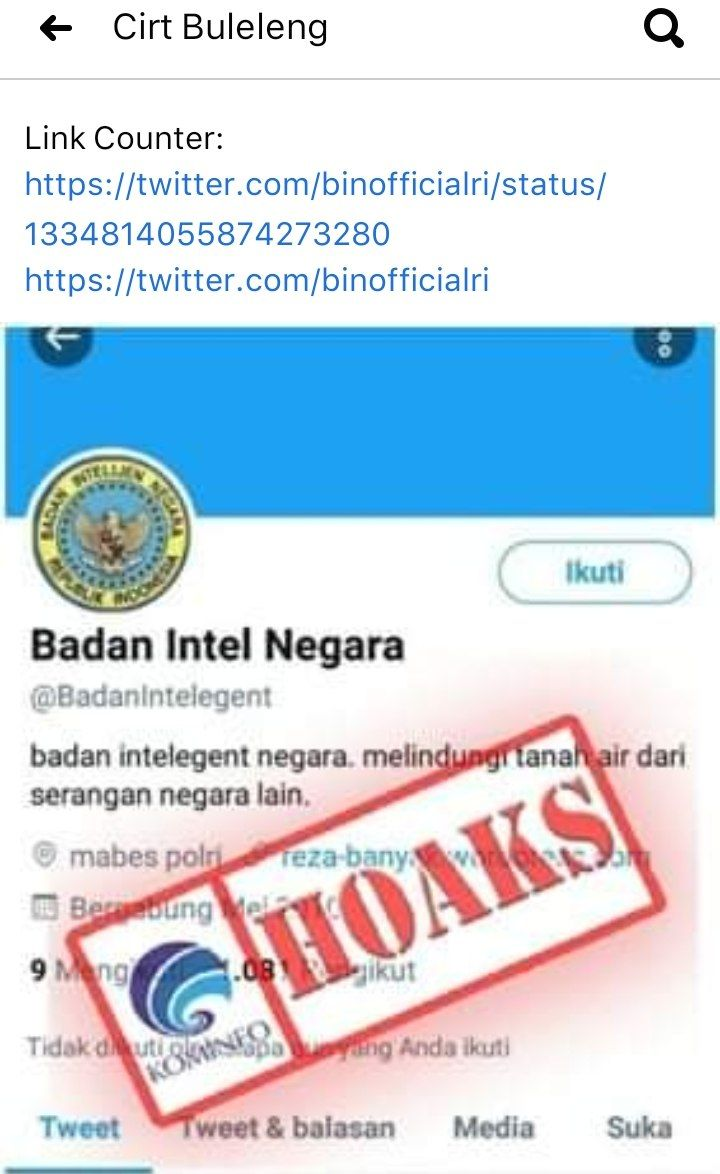Tap the location pin icon beside mabes polri
Screen dimensions: 720x1174
tap(45, 854)
